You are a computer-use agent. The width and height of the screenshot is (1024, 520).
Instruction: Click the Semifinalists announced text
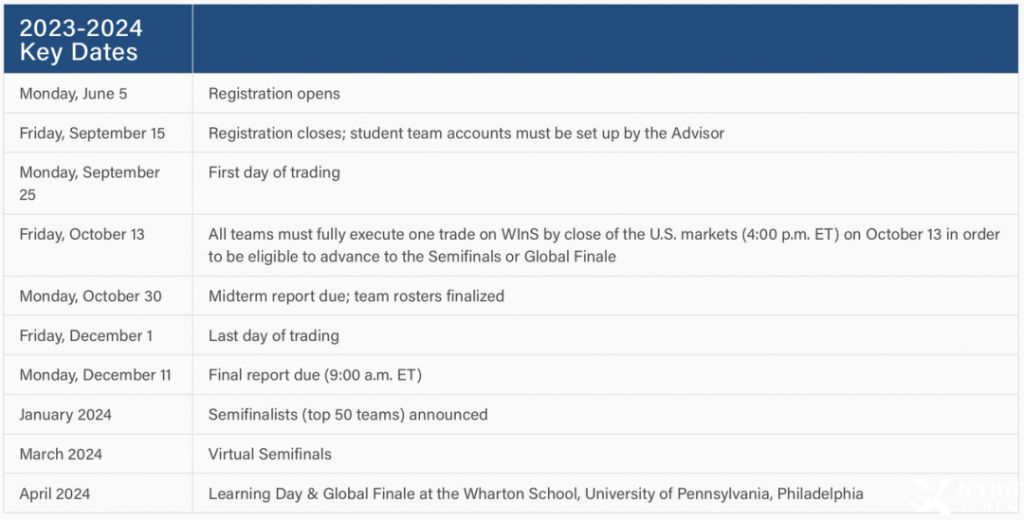pyautogui.click(x=348, y=415)
